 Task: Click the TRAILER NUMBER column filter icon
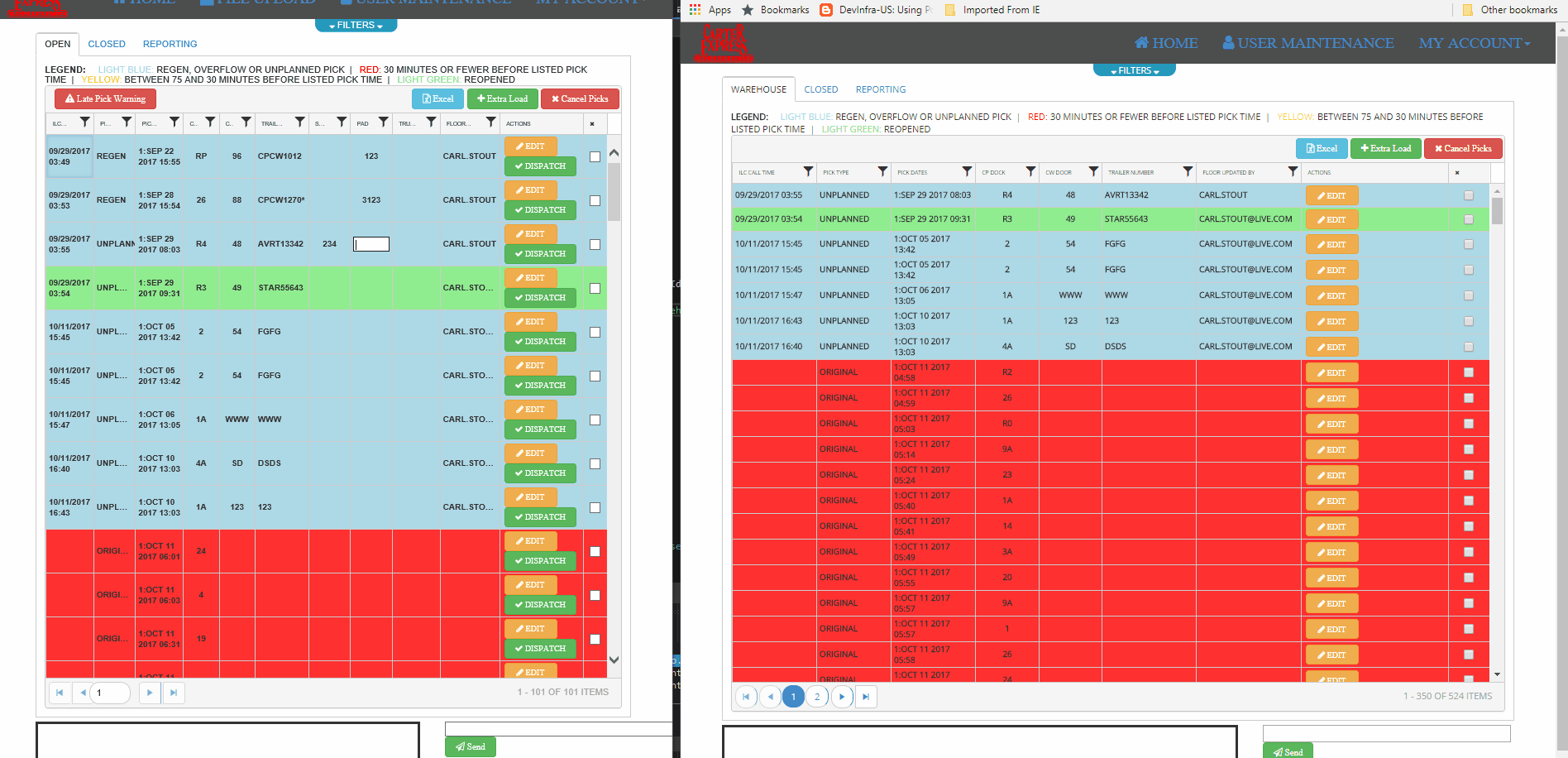(1188, 171)
